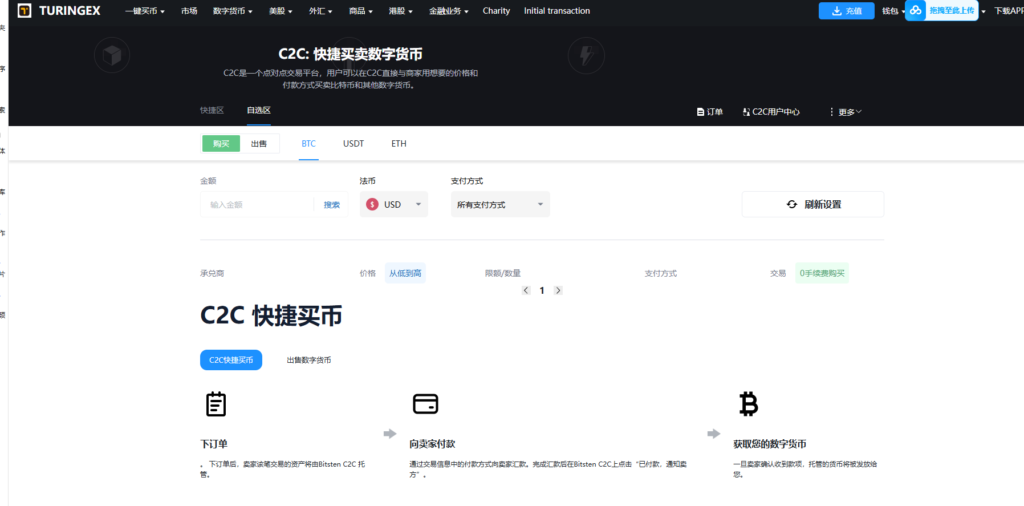The height and width of the screenshot is (506, 1024).
Task: Open the Initial transaction menu item
Action: pos(556,11)
